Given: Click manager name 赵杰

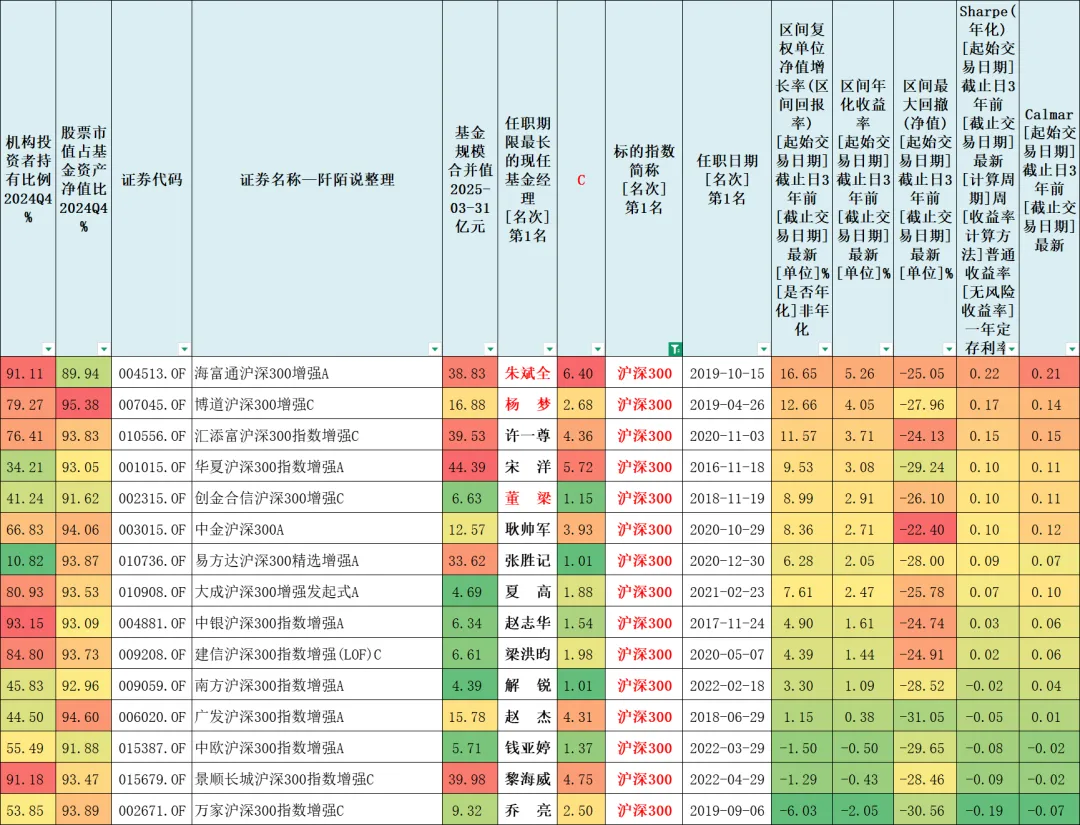Looking at the screenshot, I should pyautogui.click(x=528, y=717).
